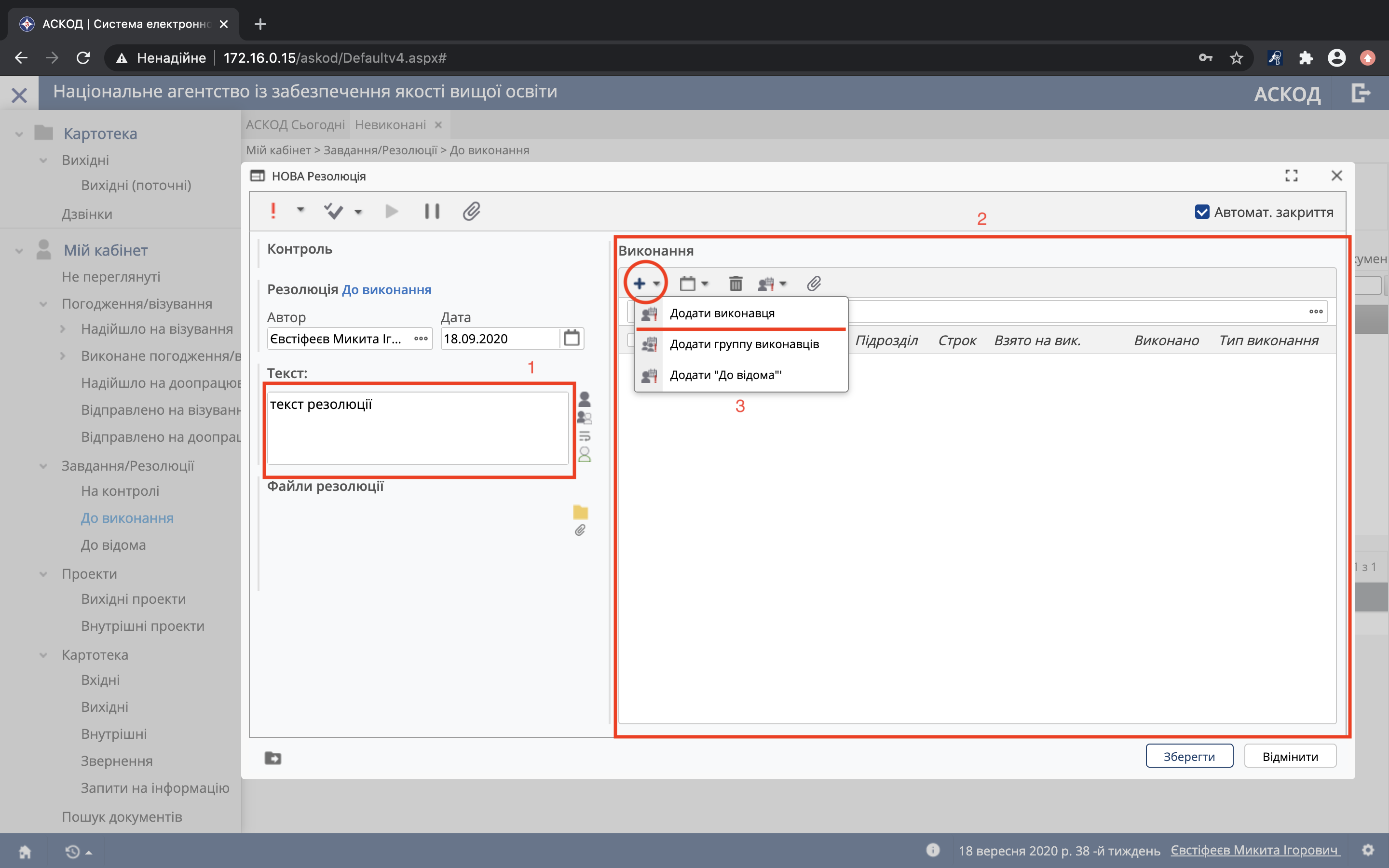Click the Відмінити button
This screenshot has height=868, width=1389.
click(1290, 756)
